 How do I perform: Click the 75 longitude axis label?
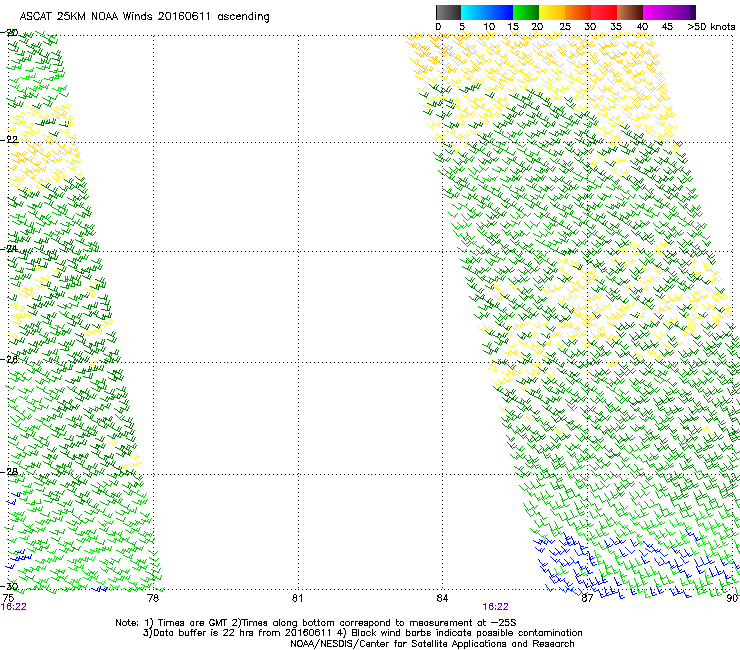tap(8, 598)
